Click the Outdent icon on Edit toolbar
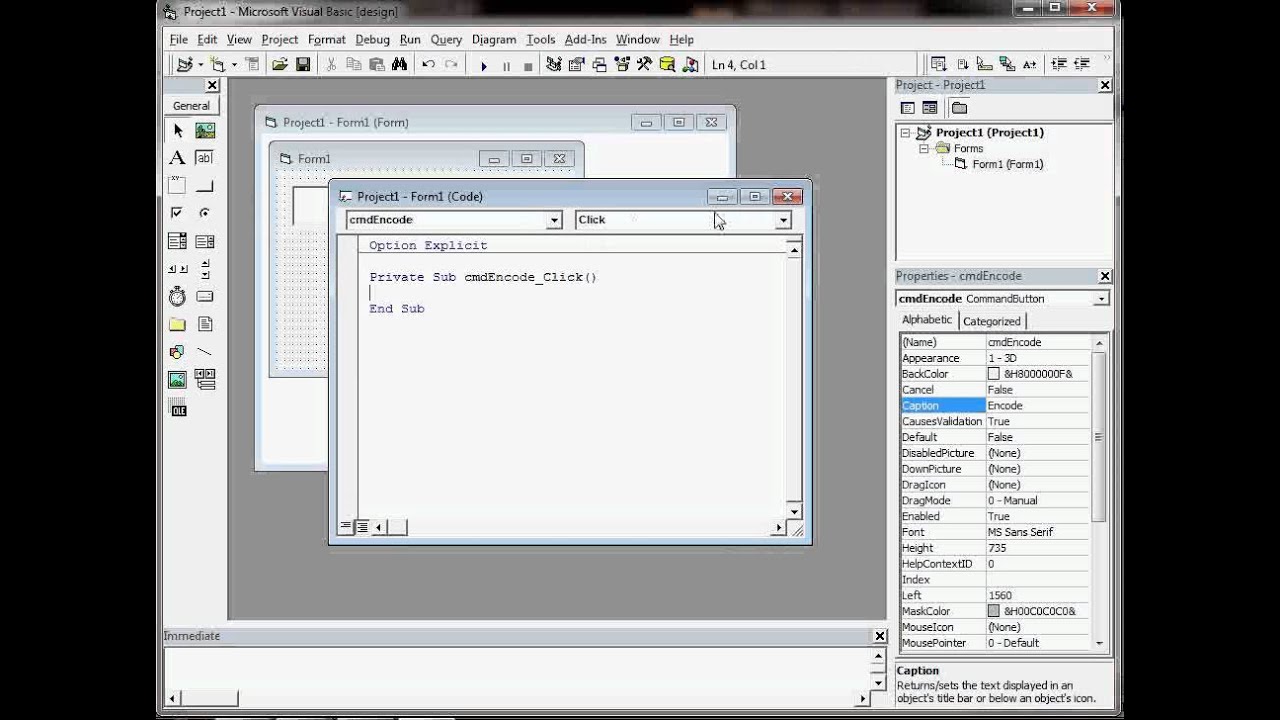 click(1082, 65)
